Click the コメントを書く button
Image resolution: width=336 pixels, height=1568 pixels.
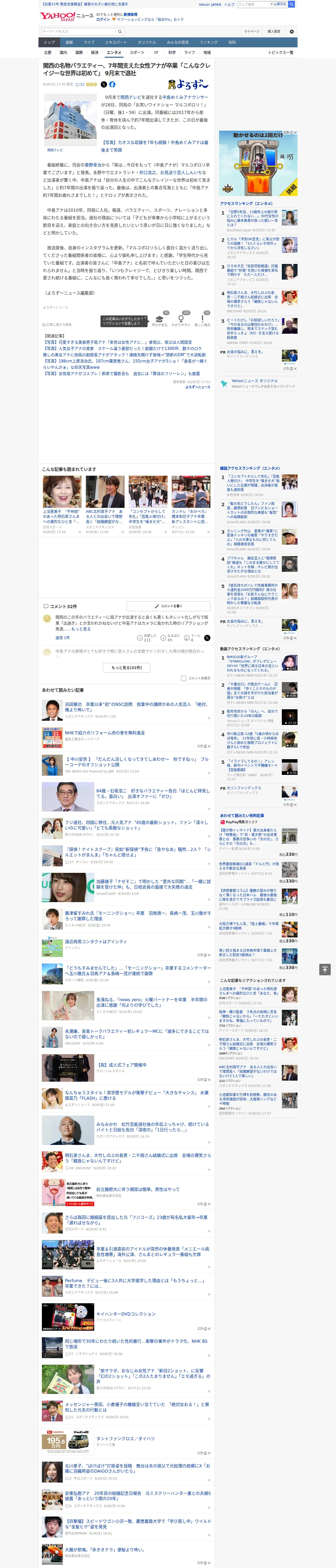click(x=168, y=606)
